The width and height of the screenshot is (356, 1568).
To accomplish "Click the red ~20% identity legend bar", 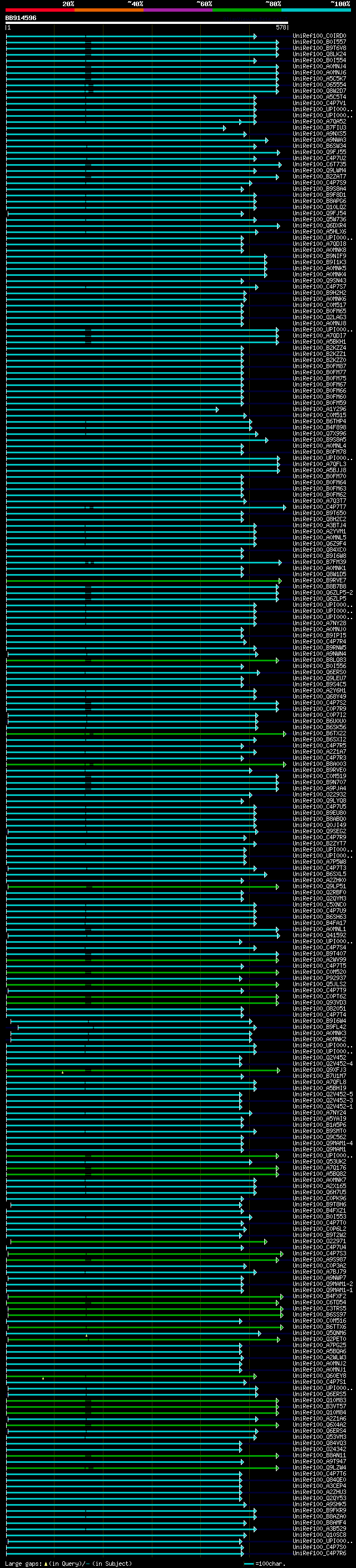I will tap(40, 10).
